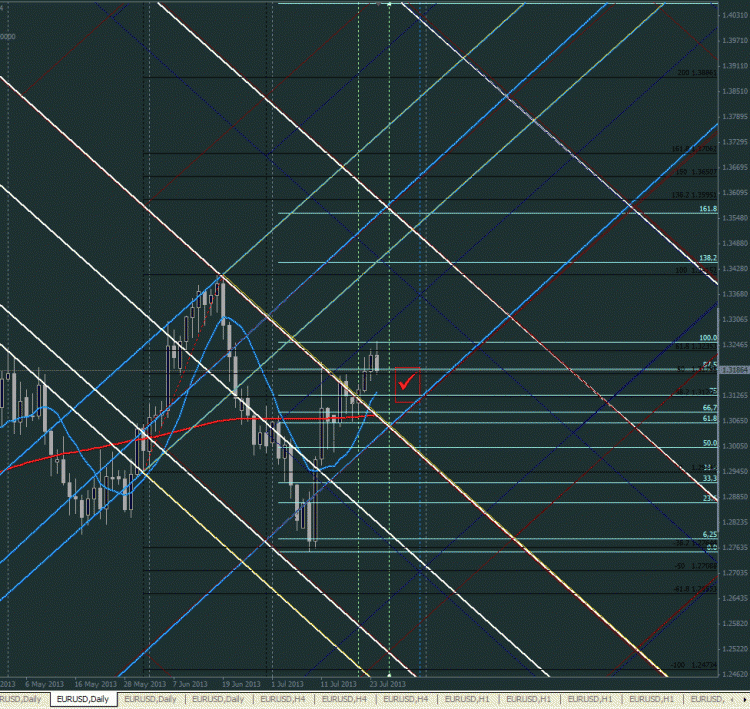
Task: Click the 7 Jun 2013 date label
Action: (x=190, y=684)
